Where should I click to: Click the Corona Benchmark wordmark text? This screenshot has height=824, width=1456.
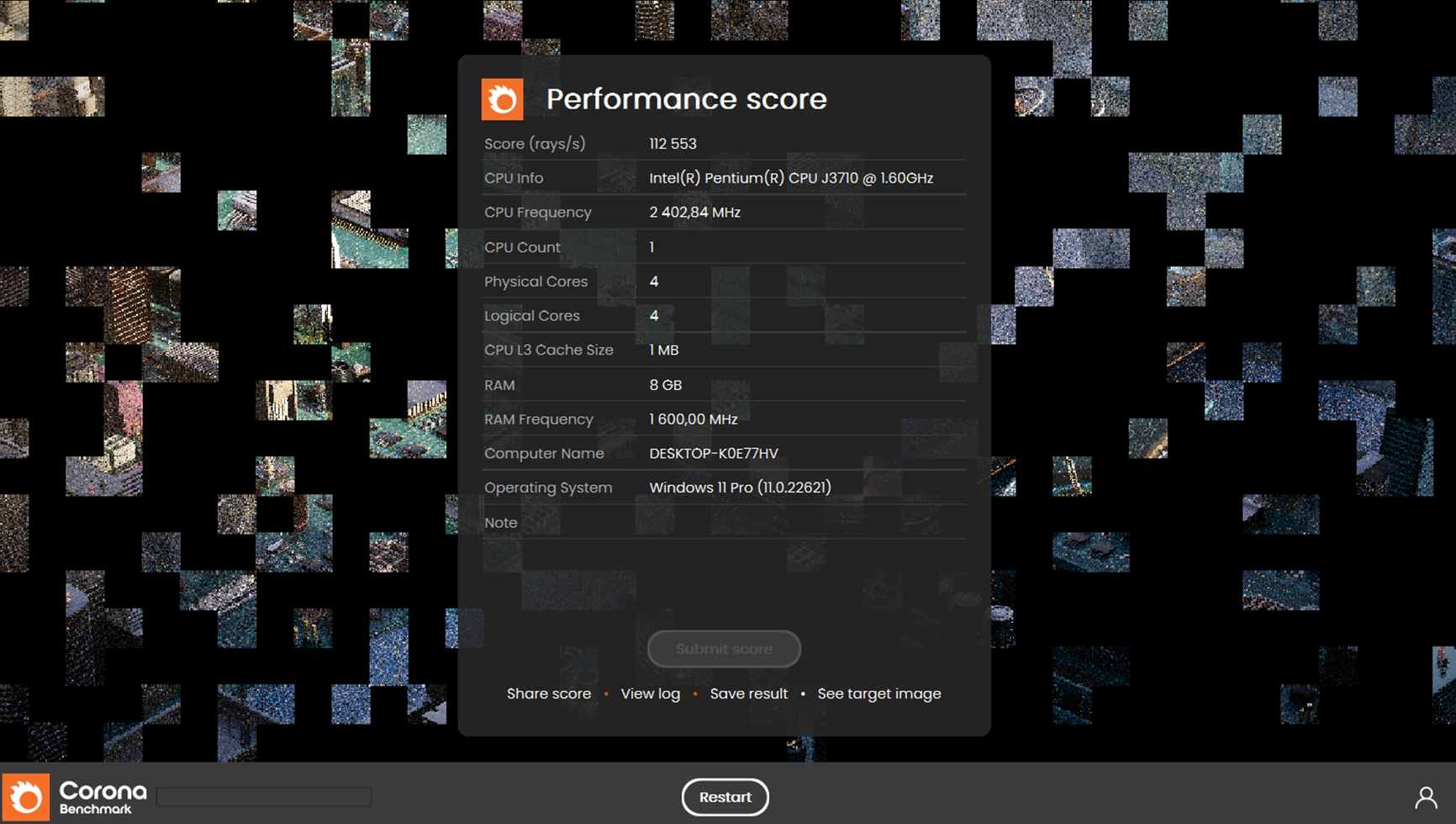pyautogui.click(x=103, y=798)
